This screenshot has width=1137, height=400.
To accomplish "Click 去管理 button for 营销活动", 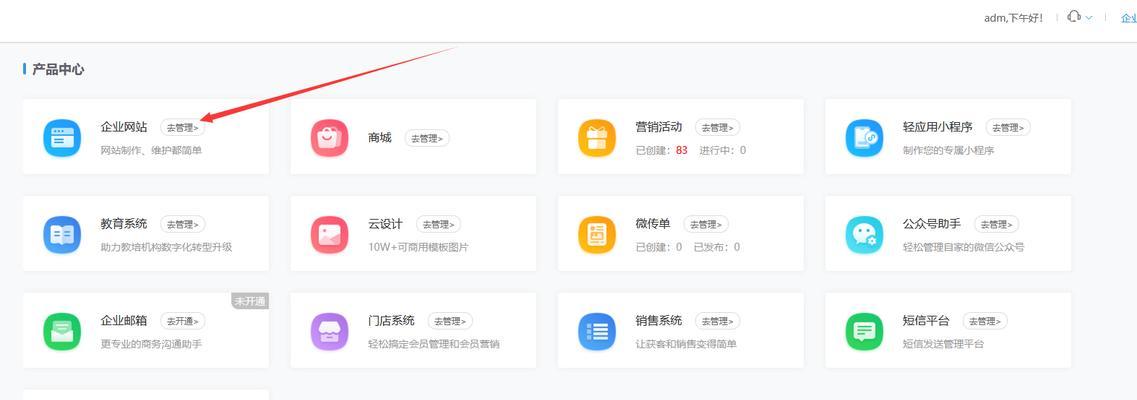I will [x=718, y=128].
